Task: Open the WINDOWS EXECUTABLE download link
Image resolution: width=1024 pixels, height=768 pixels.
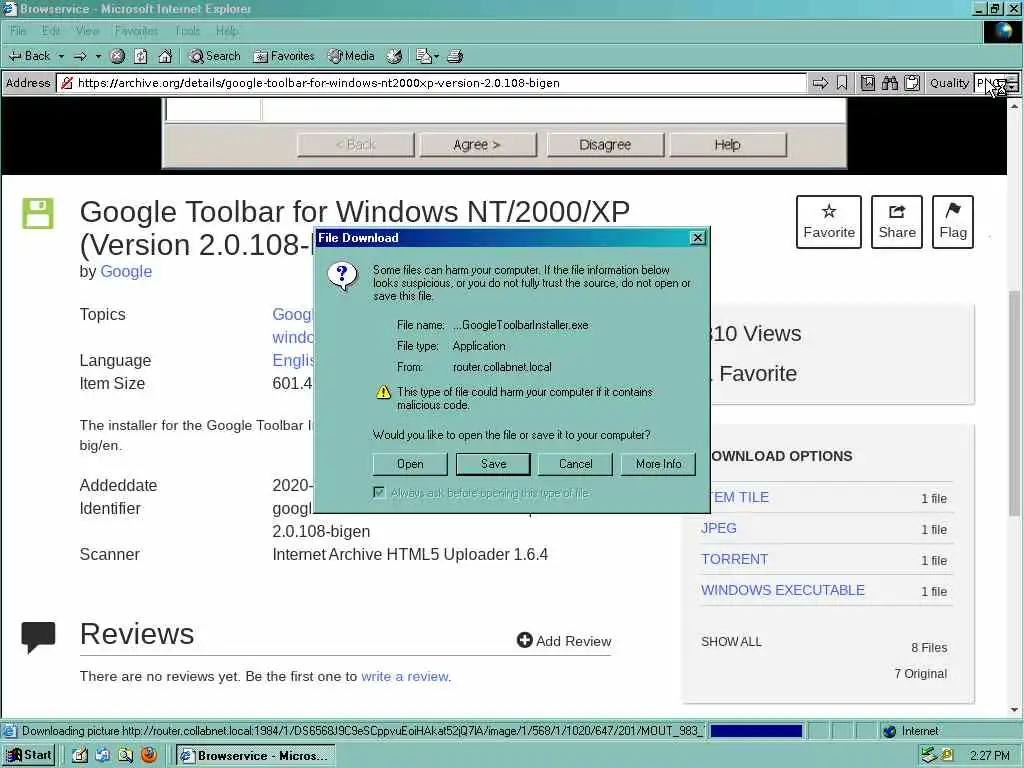Action: click(x=782, y=590)
